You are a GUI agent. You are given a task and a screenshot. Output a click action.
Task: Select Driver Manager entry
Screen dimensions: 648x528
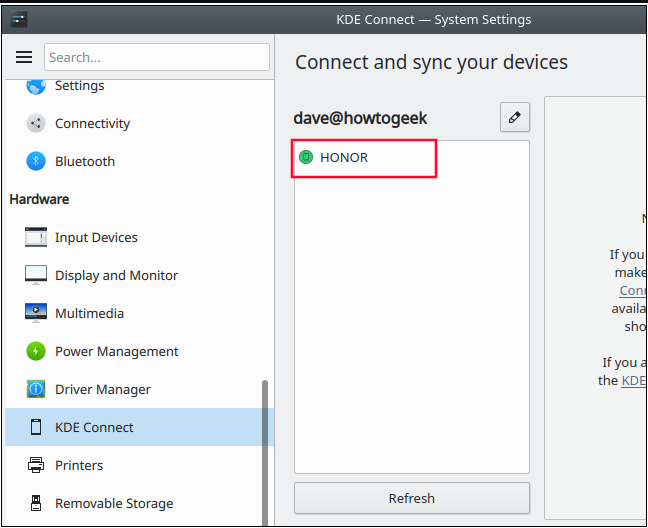point(139,389)
